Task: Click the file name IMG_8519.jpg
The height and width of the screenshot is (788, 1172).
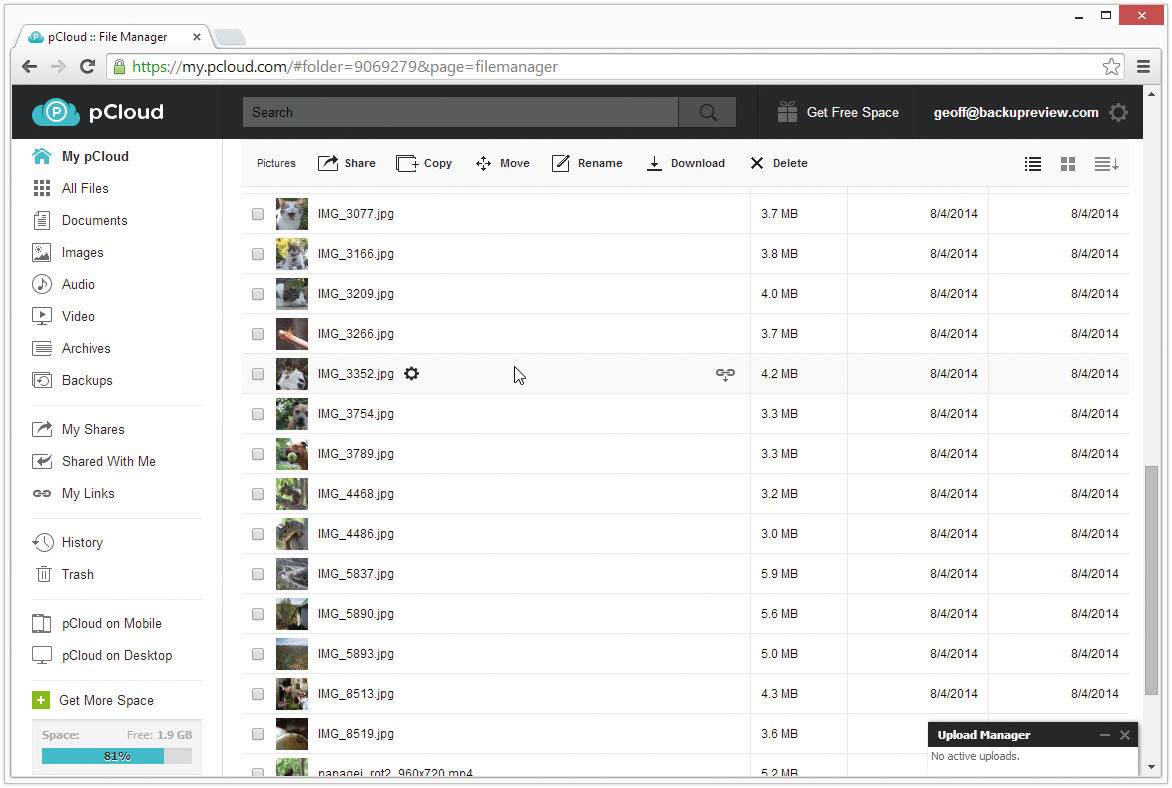Action: click(x=356, y=733)
